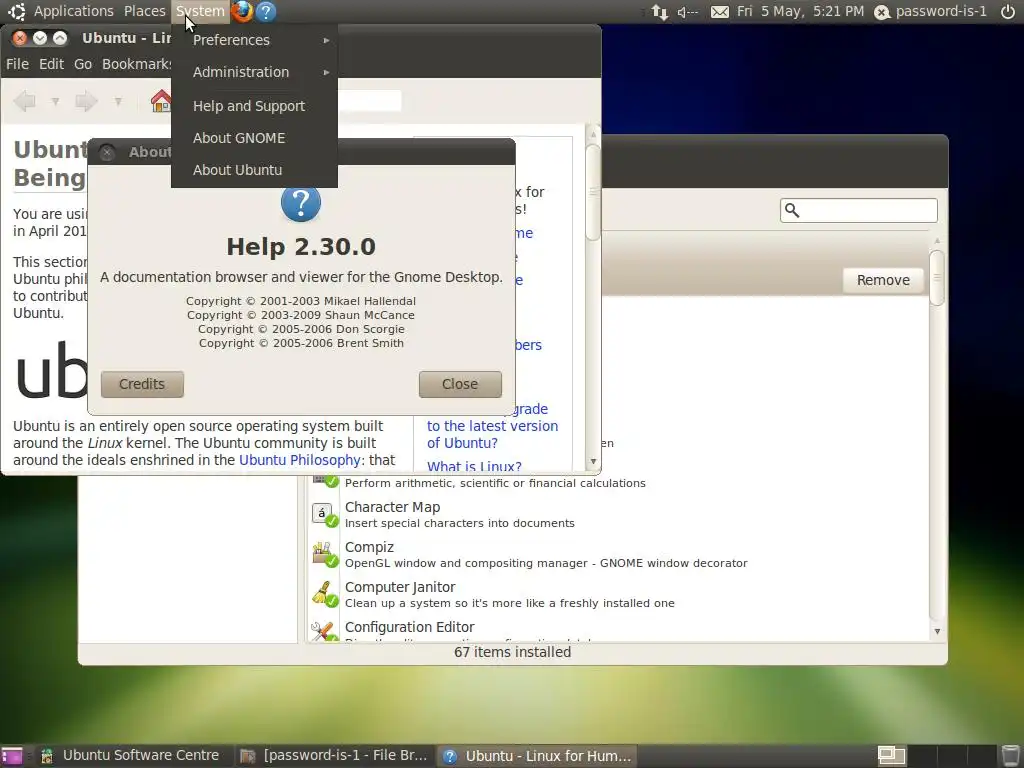Follow the What is Linux? link

click(474, 466)
